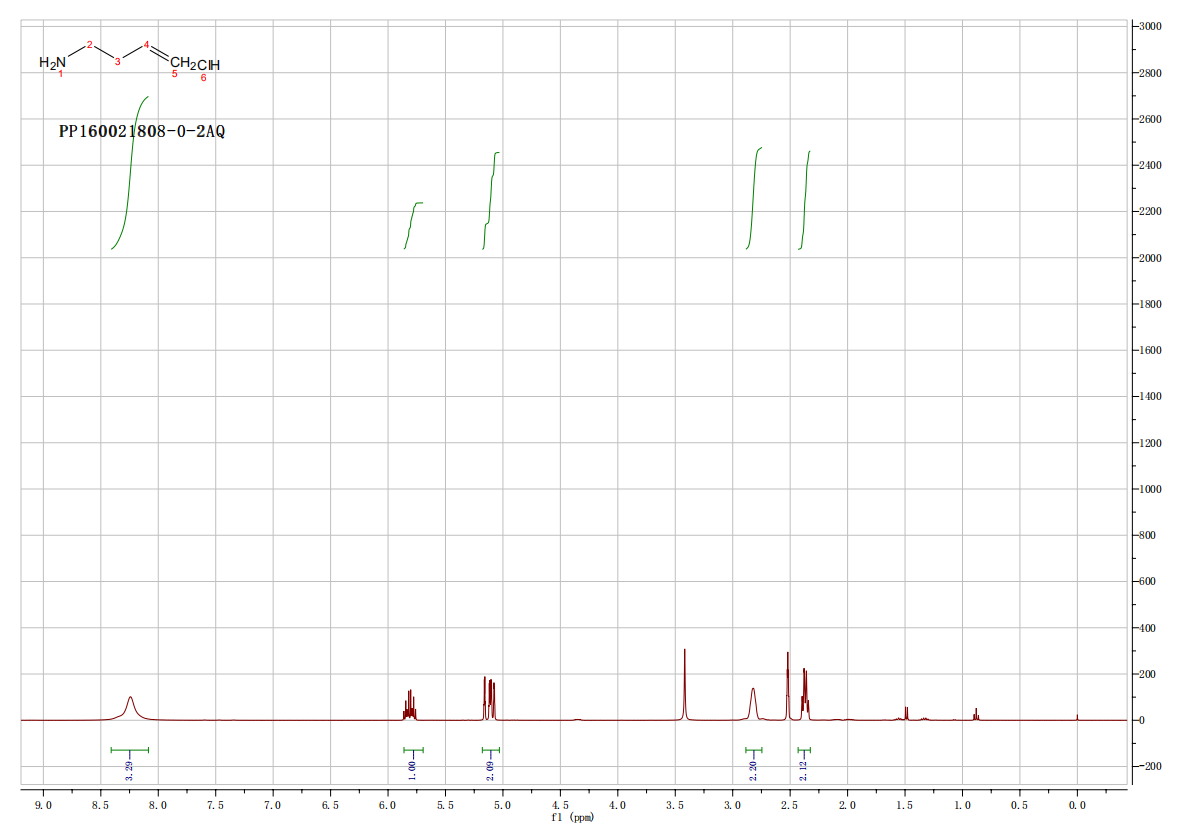Select the small peak near 1.49 ppm
This screenshot has width=1203, height=832.
pos(906,712)
